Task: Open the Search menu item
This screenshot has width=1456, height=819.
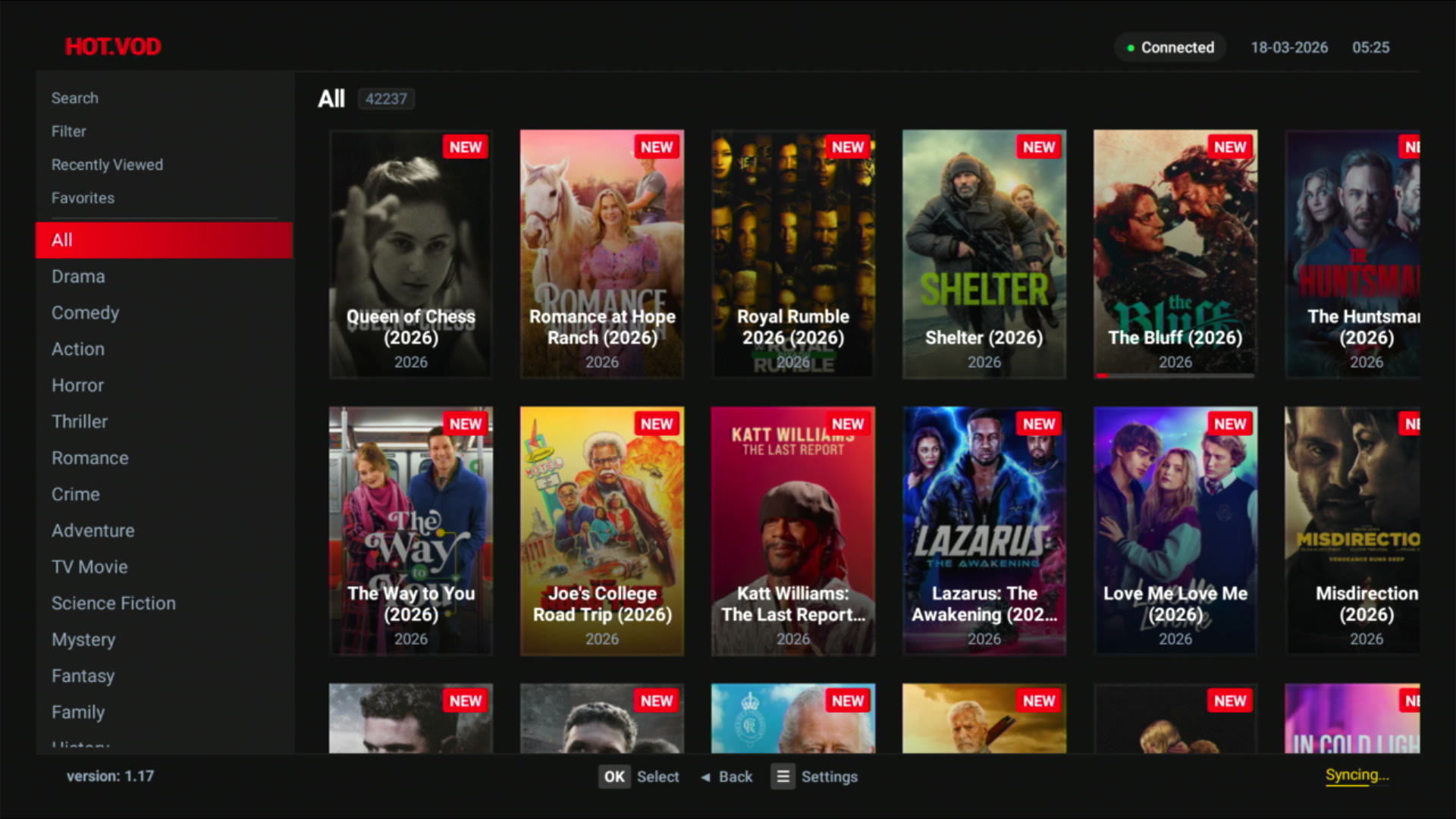Action: [75, 98]
